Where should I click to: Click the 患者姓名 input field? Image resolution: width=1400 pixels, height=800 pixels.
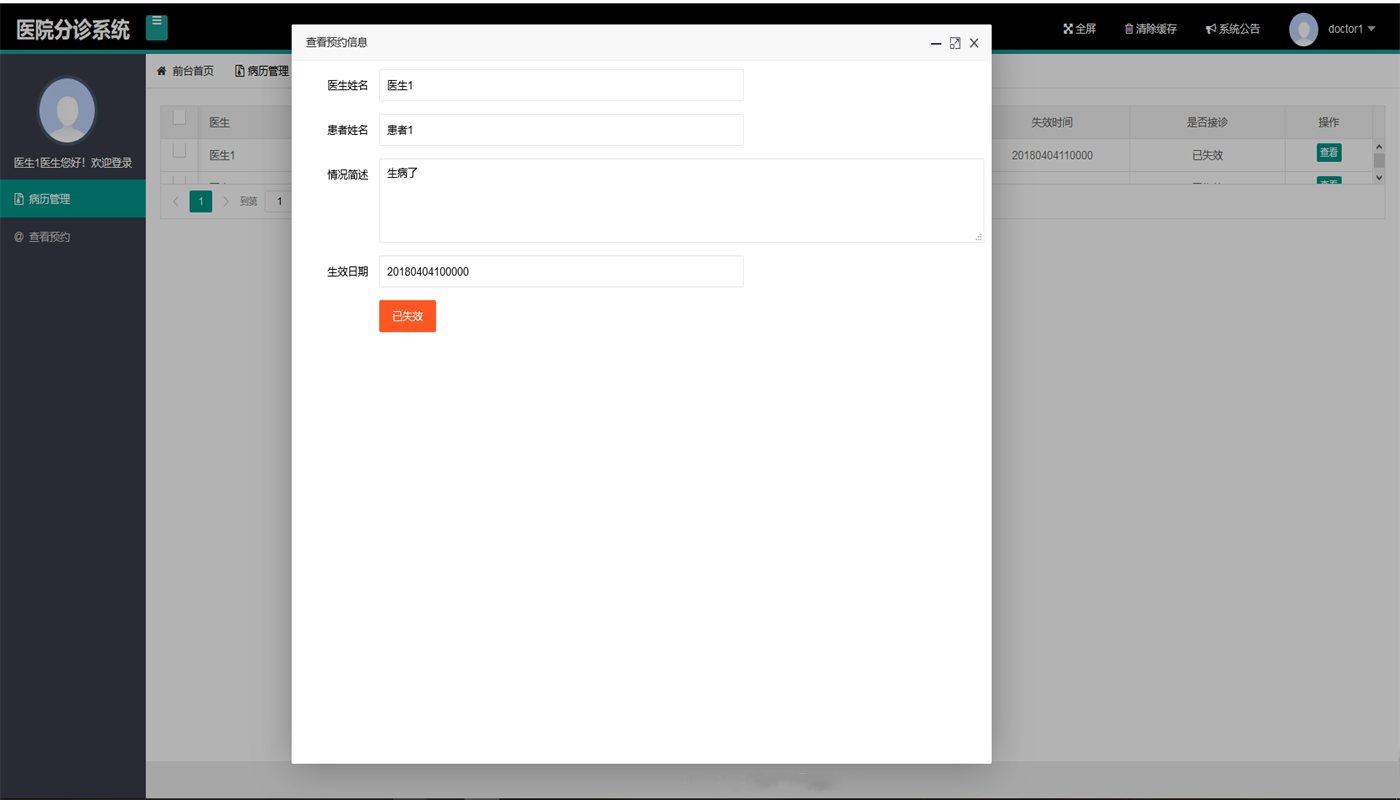point(561,130)
